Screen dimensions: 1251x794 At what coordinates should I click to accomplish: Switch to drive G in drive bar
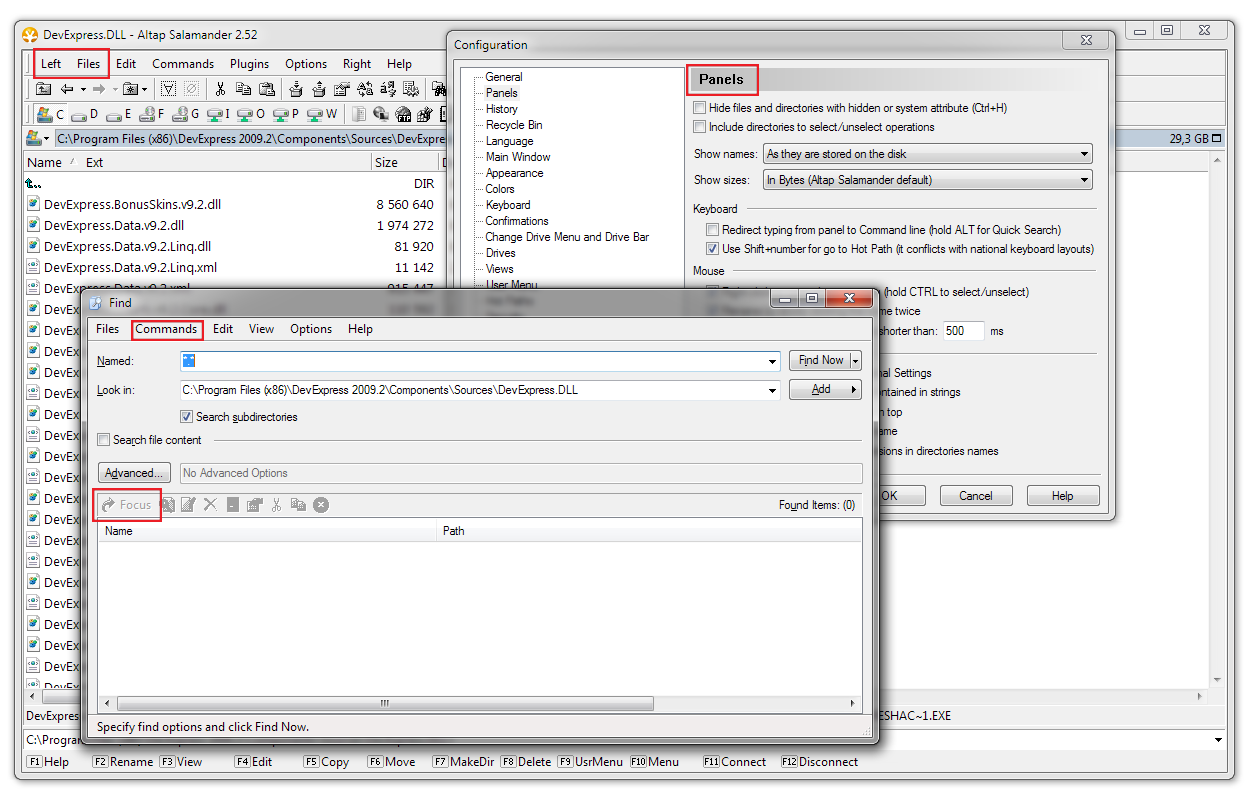186,114
